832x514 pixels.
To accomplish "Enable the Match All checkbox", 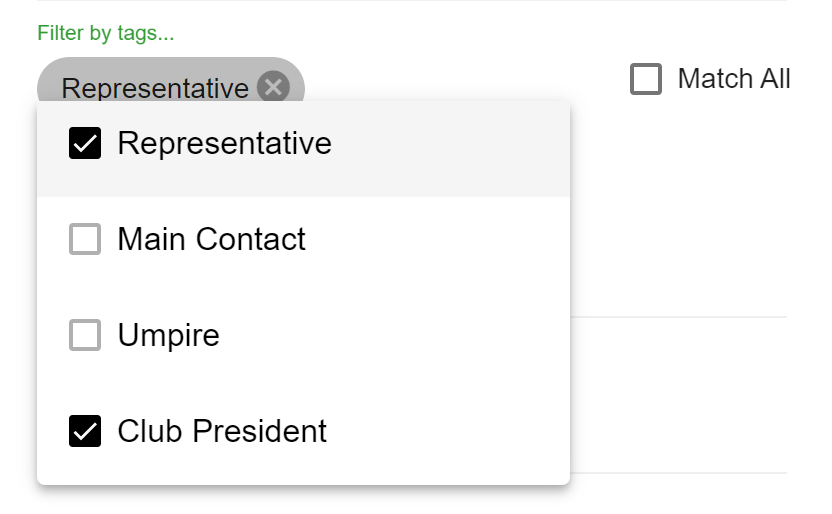I will 646,79.
